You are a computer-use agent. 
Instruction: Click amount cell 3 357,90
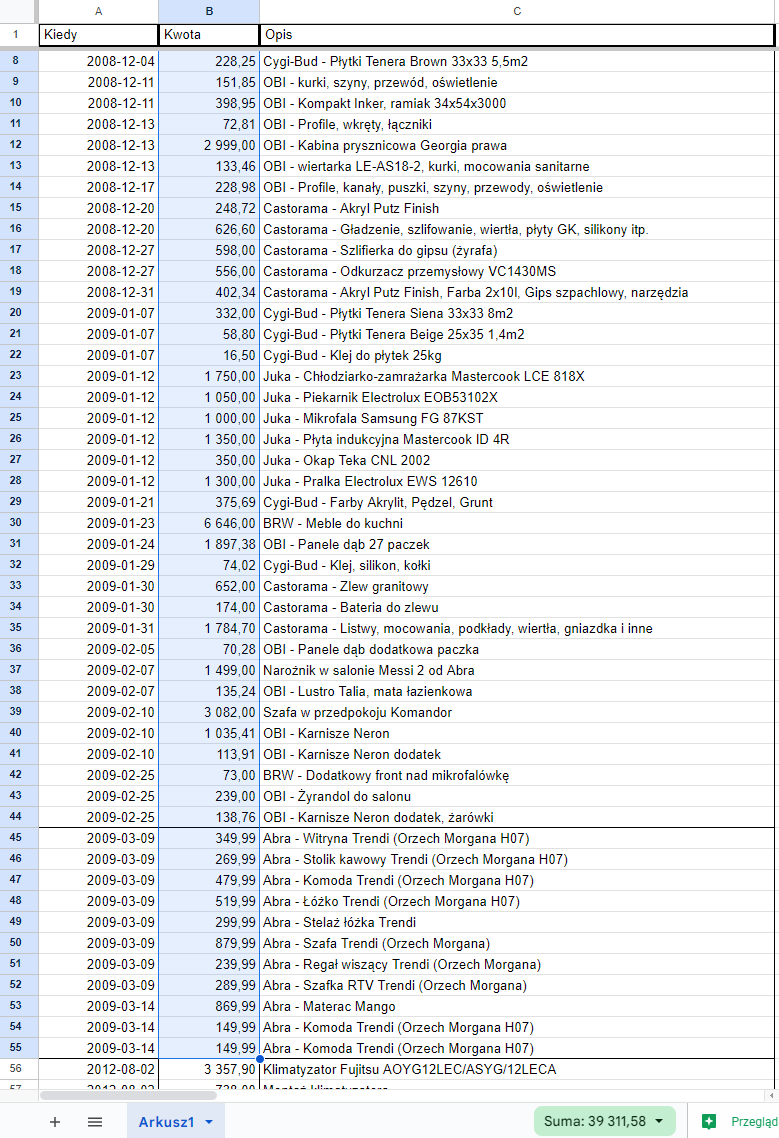[209, 1069]
